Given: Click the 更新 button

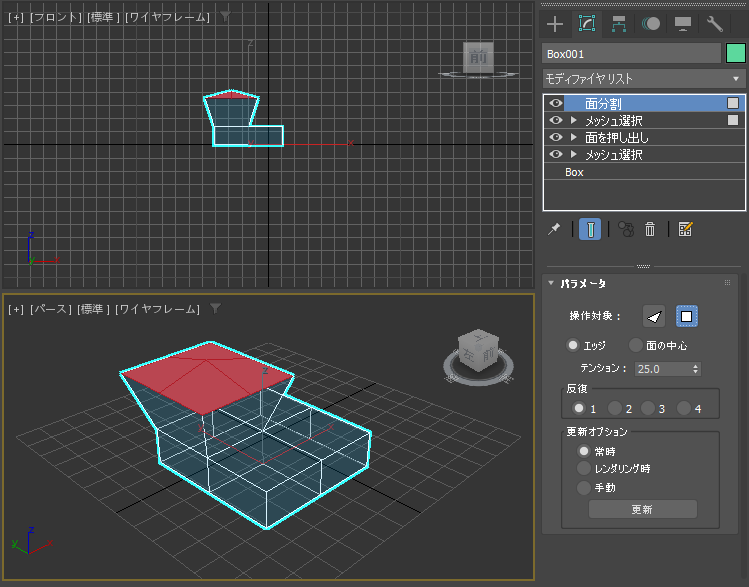Looking at the screenshot, I should pos(642,509).
